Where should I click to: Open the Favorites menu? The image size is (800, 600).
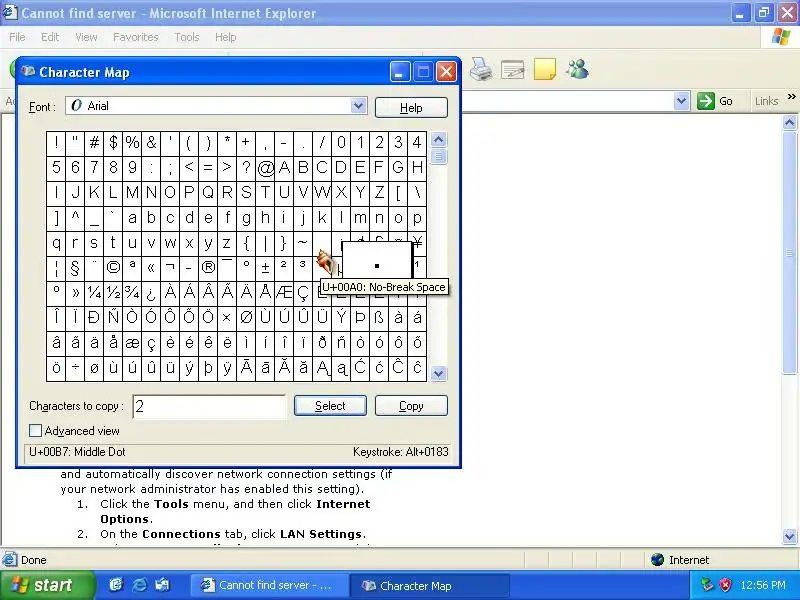point(136,37)
